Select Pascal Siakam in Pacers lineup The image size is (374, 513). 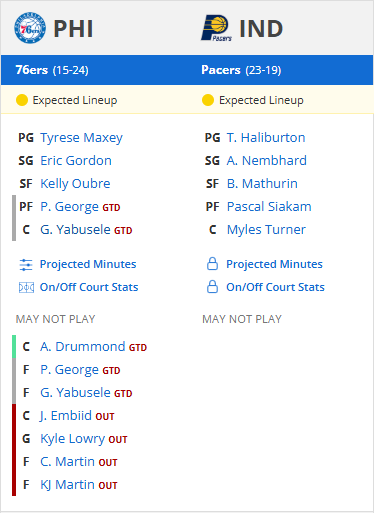(269, 207)
